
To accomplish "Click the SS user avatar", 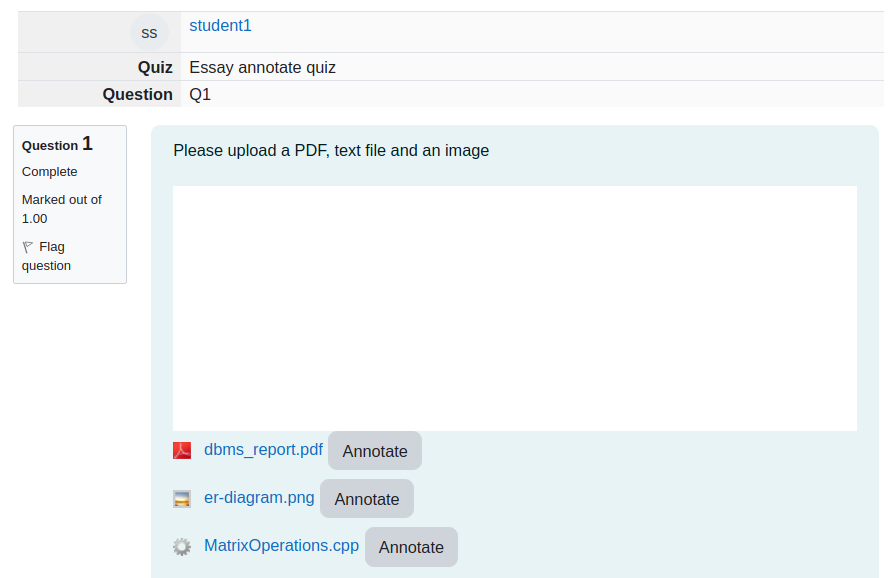I will pos(149,32).
